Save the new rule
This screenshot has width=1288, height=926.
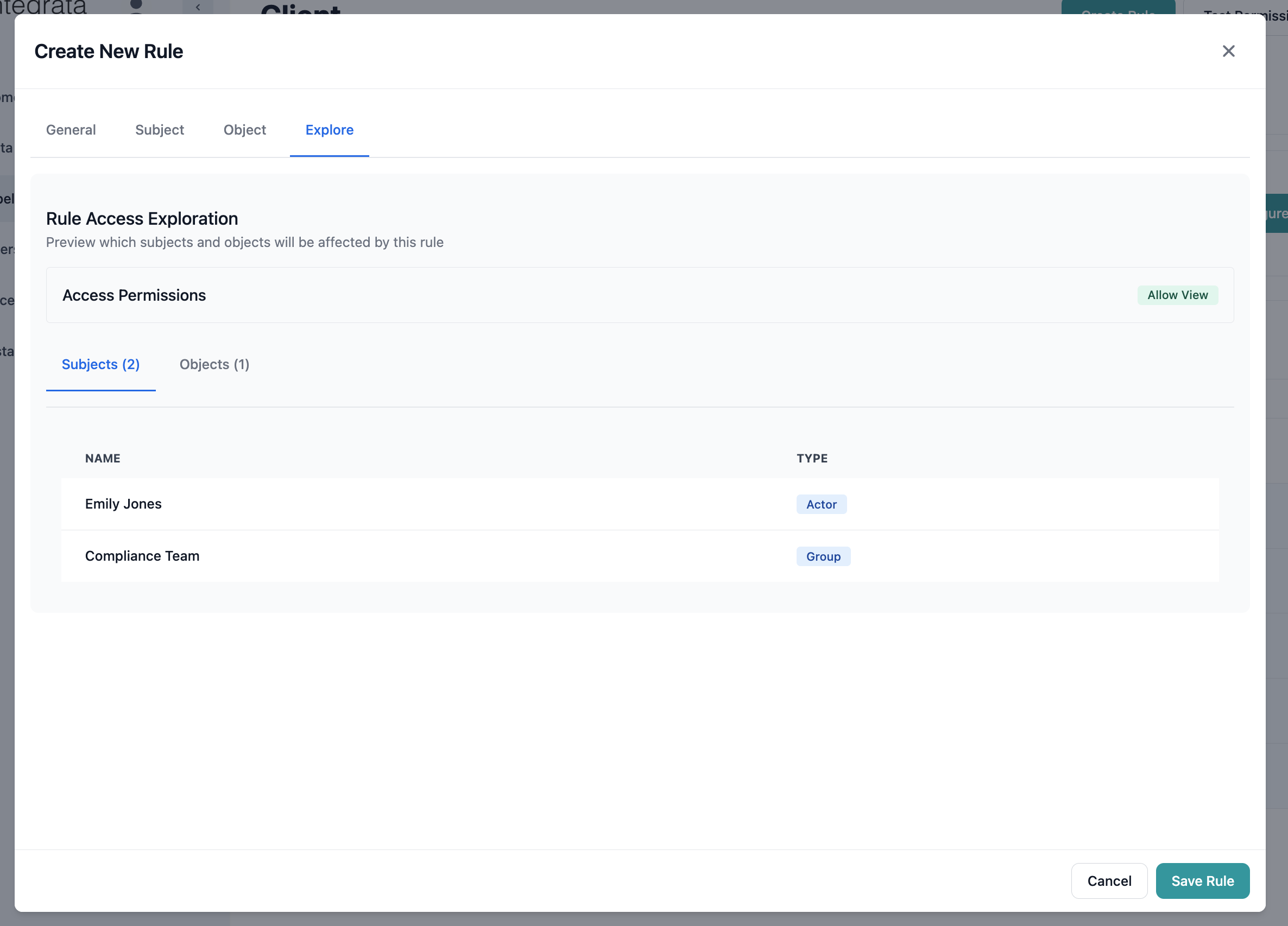(1202, 880)
